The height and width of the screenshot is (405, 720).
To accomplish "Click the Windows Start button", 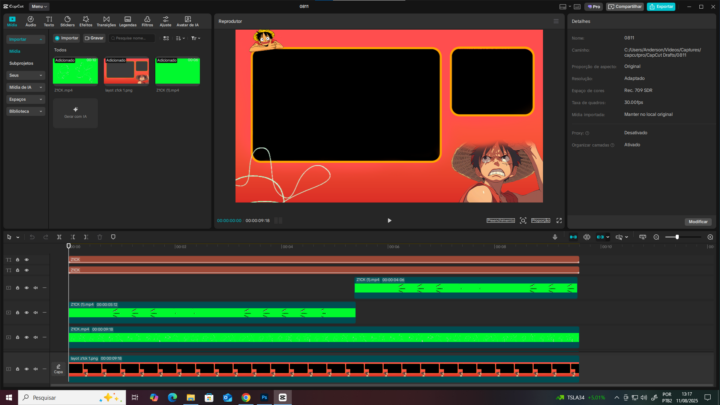I will coord(9,398).
